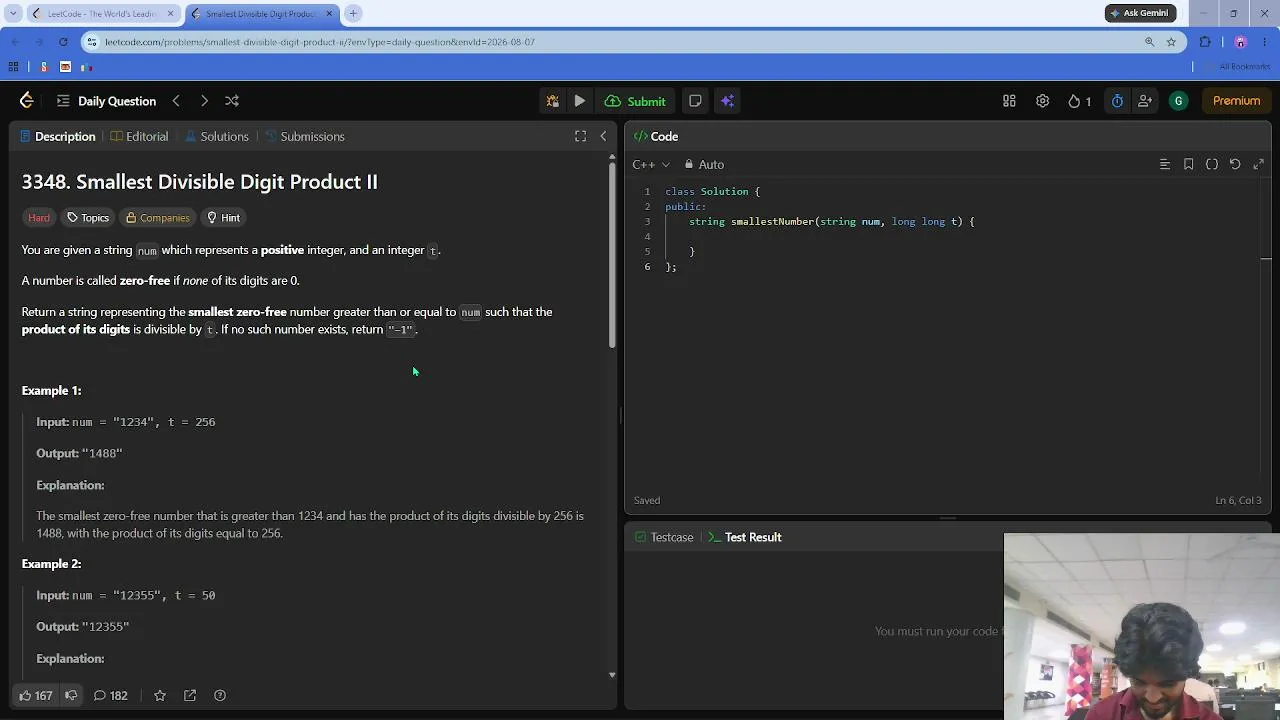Bookmark code with the bookmark icon
Screen dimensions: 1280x720
1188,164
